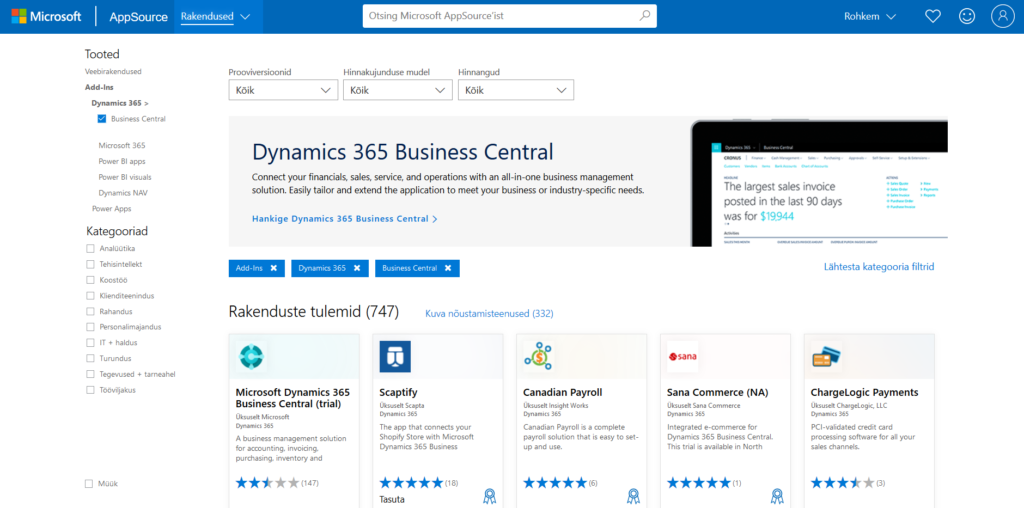Open the Sana Commerce logo icon
This screenshot has height=508, width=1024.
pos(682,357)
